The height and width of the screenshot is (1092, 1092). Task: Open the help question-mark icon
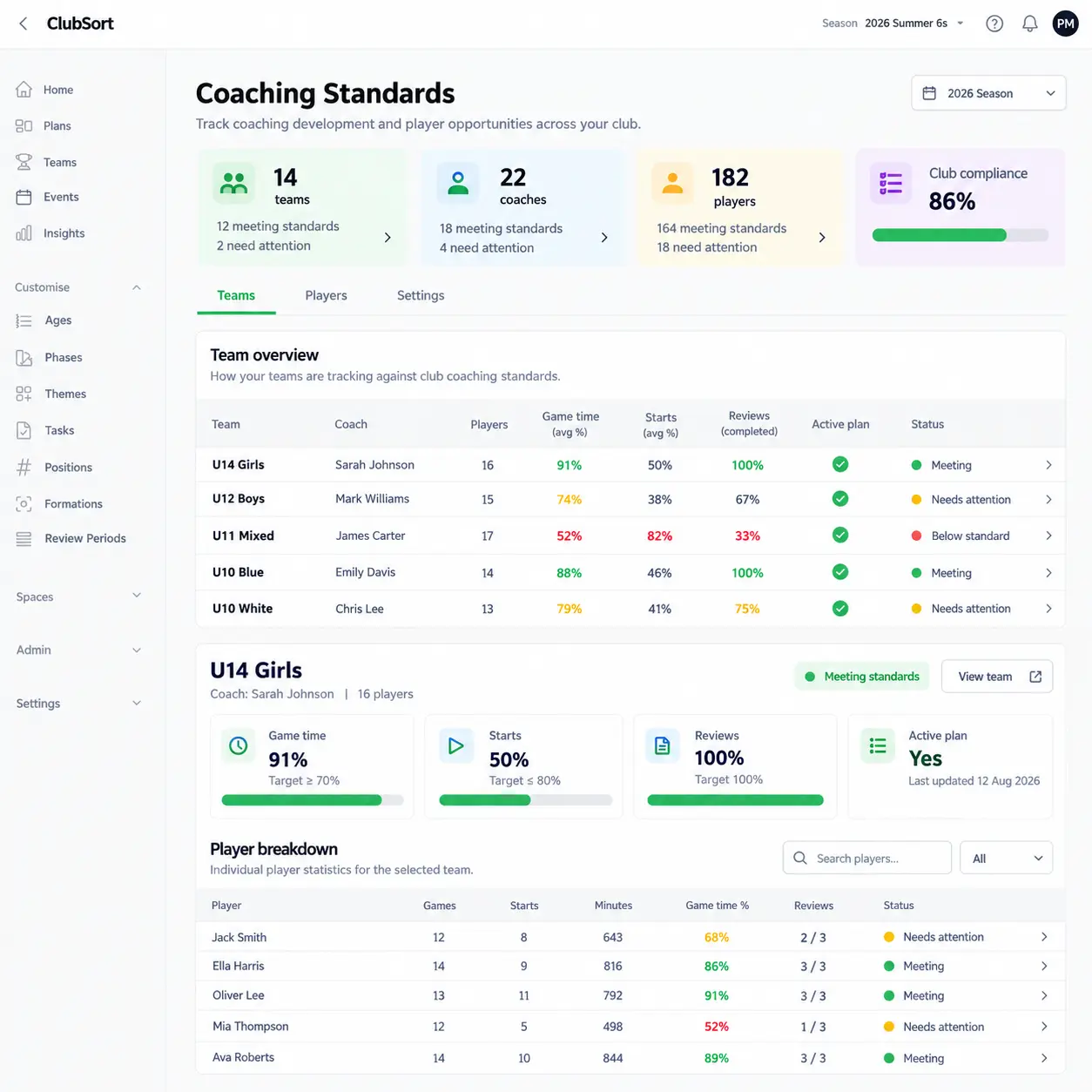(x=994, y=24)
